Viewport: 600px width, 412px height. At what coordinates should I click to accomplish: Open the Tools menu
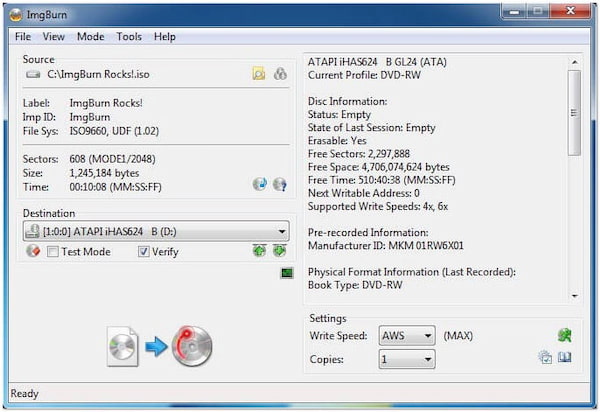click(x=129, y=36)
